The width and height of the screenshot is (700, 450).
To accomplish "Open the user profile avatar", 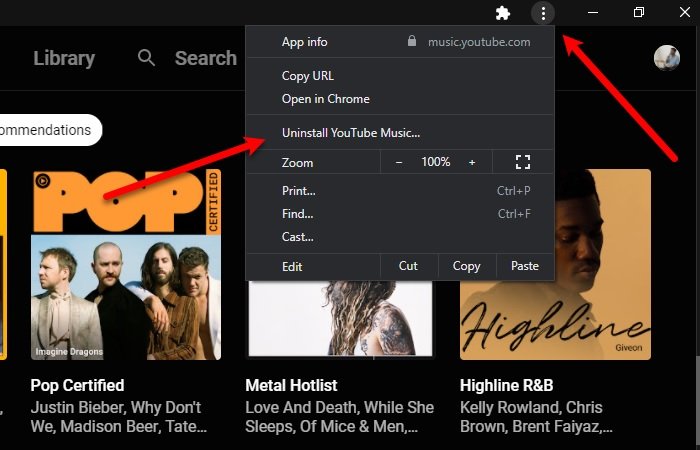I will click(667, 58).
